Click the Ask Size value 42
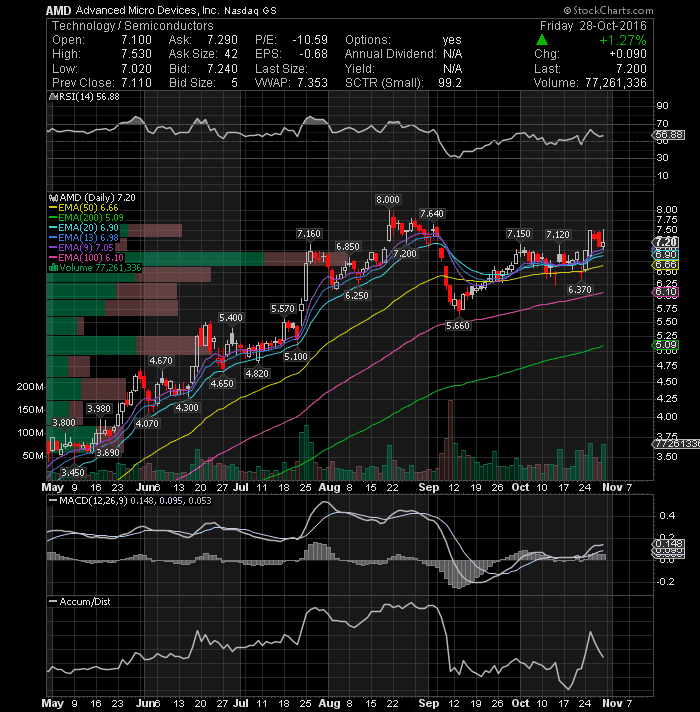The height and width of the screenshot is (712, 700). pyautogui.click(x=231, y=54)
